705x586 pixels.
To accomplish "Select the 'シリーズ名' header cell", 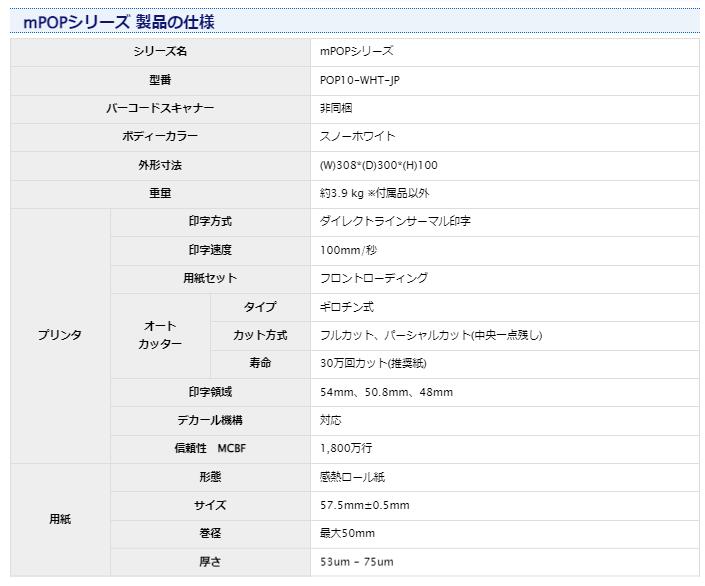I will coord(160,51).
